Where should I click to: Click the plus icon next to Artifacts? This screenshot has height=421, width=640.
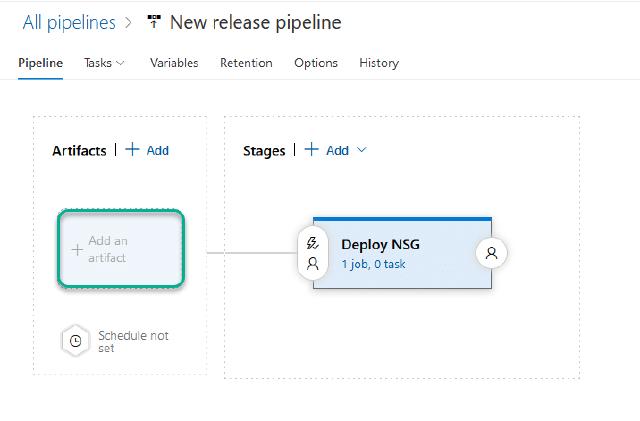coord(132,150)
